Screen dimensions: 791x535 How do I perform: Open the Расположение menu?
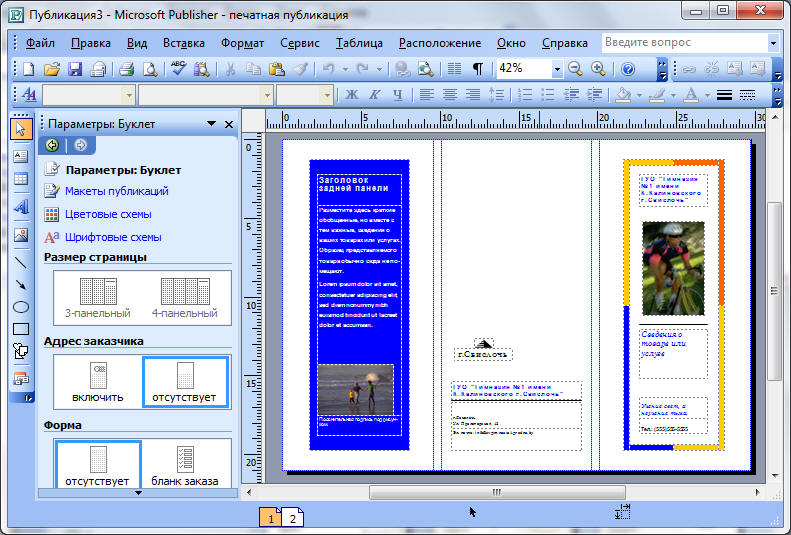440,43
